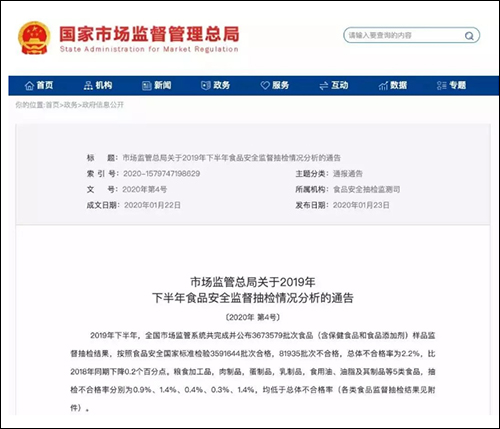Click the paragraph line starting 2019年下半年
This screenshot has height=429, width=500.
(263, 335)
